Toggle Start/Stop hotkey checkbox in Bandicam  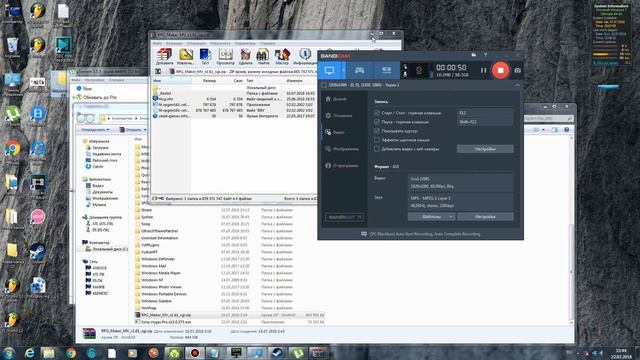click(377, 113)
